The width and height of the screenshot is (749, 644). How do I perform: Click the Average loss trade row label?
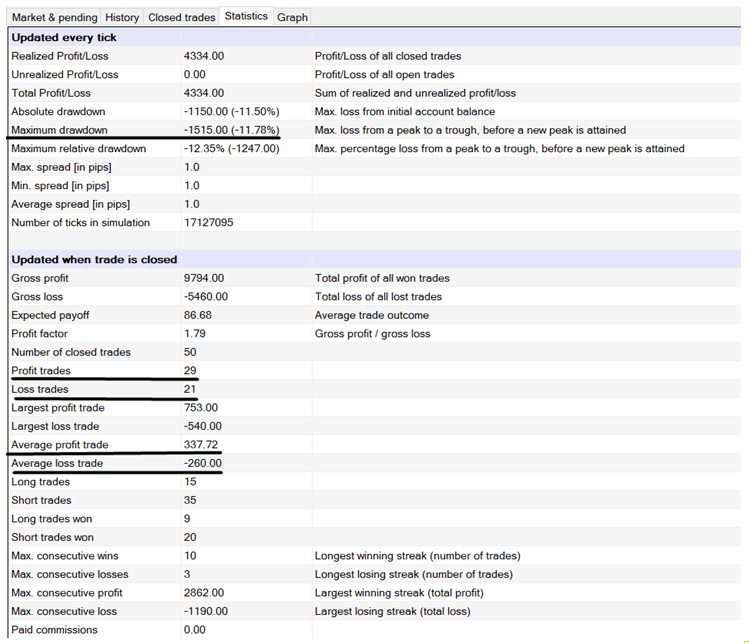57,463
